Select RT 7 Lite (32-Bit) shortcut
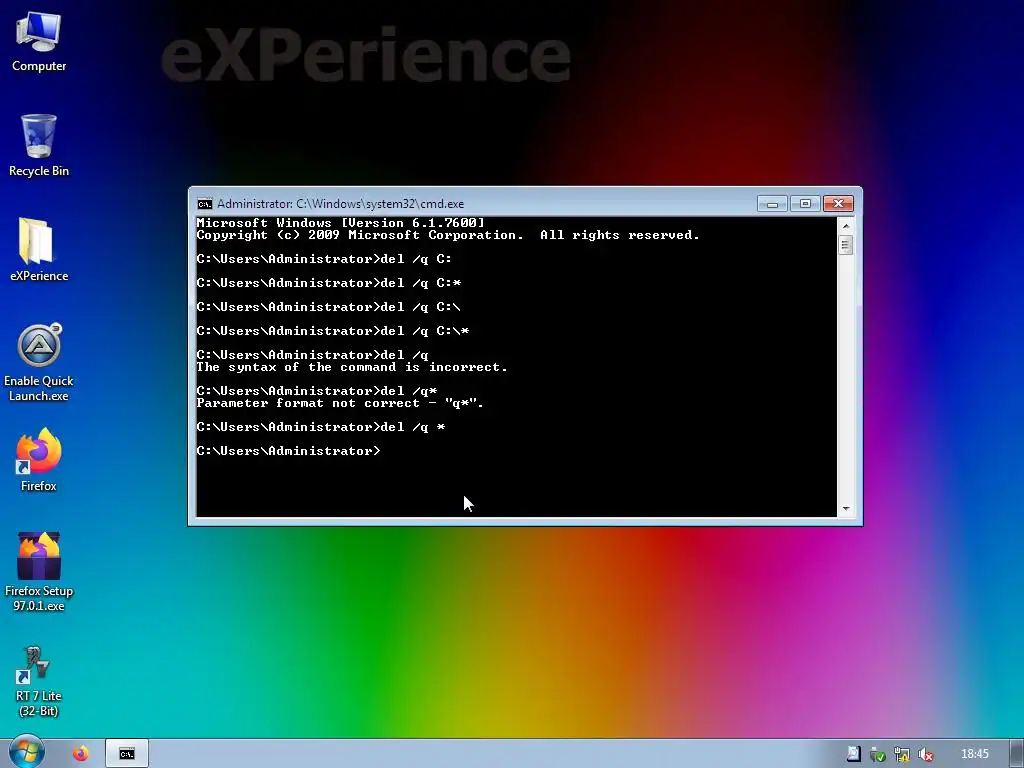Viewport: 1024px width, 768px height. (x=39, y=681)
